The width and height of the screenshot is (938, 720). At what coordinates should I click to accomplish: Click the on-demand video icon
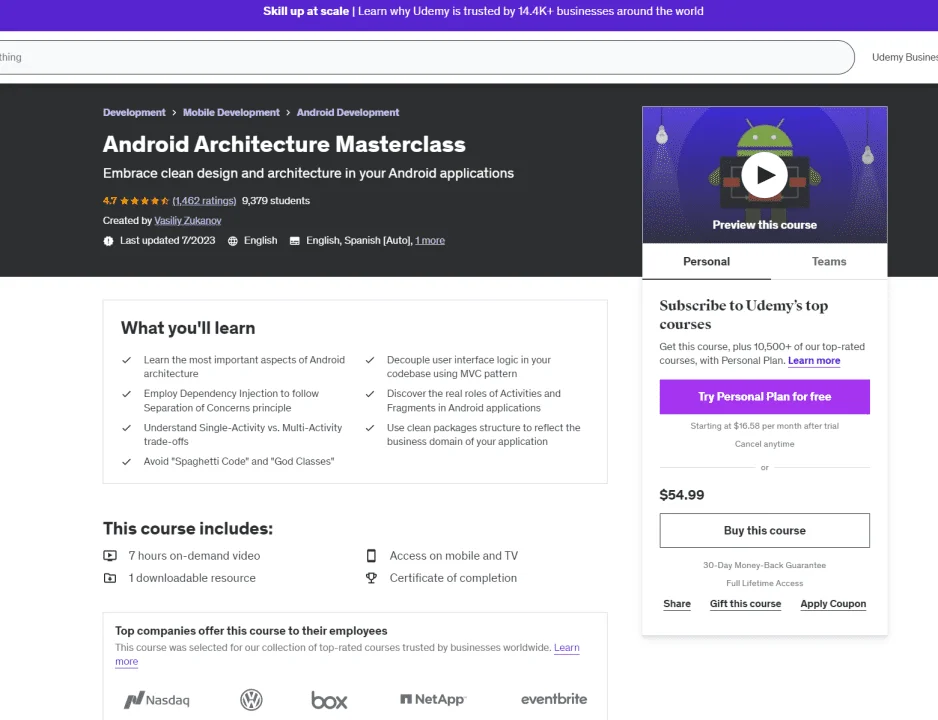coord(110,556)
